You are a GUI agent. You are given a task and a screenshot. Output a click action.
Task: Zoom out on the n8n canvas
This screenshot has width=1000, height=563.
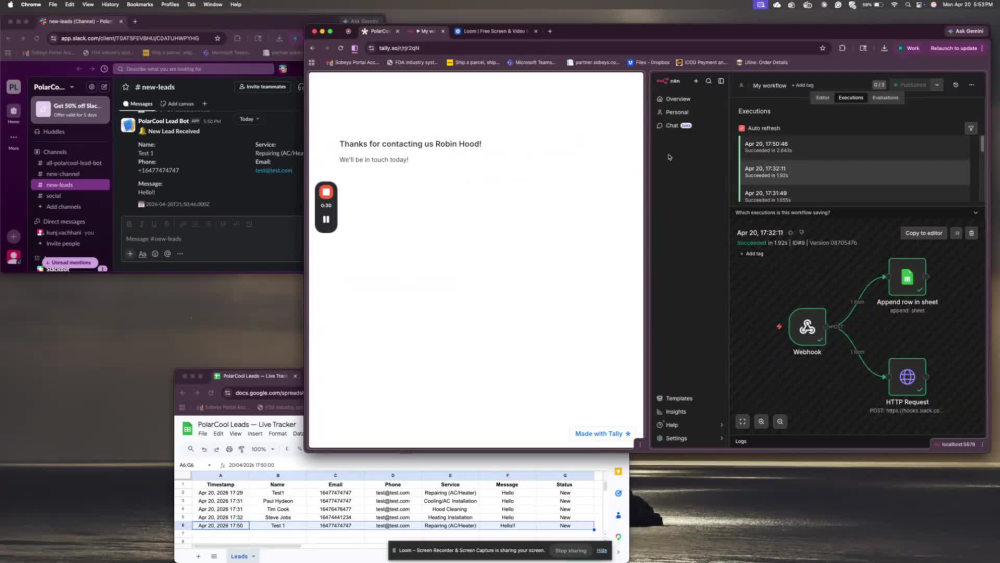click(780, 421)
